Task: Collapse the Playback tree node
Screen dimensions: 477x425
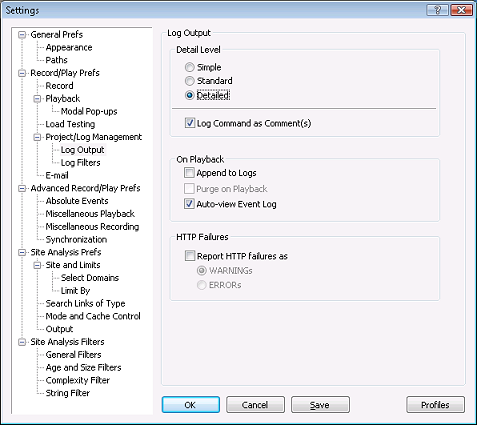Action: point(37,99)
